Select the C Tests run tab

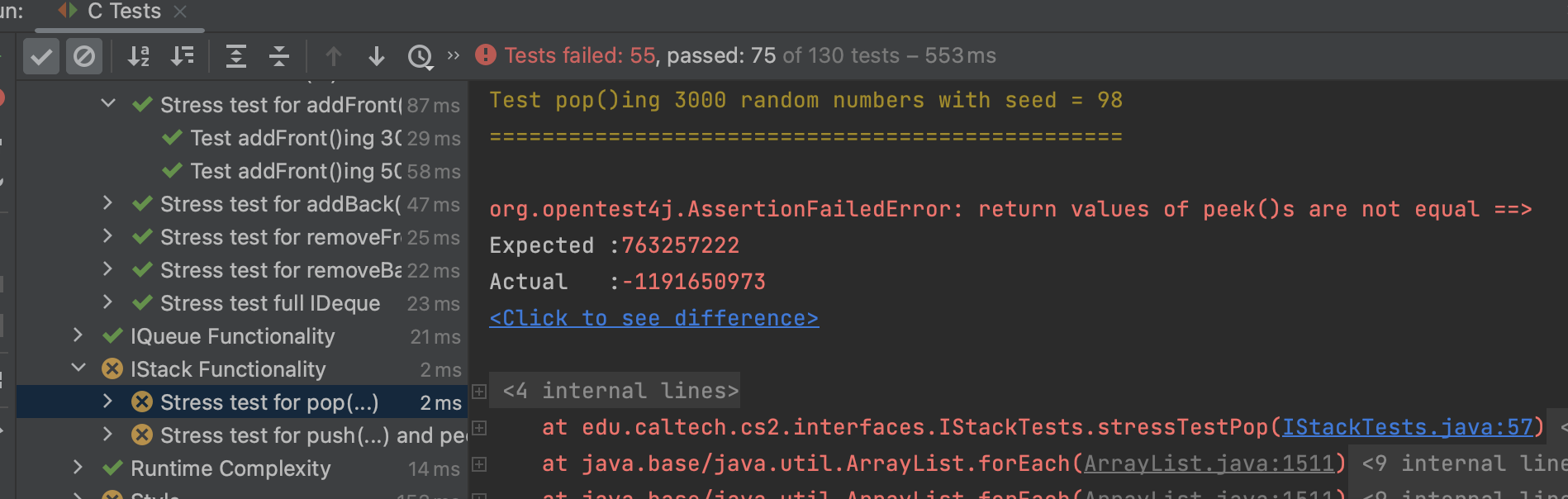123,12
